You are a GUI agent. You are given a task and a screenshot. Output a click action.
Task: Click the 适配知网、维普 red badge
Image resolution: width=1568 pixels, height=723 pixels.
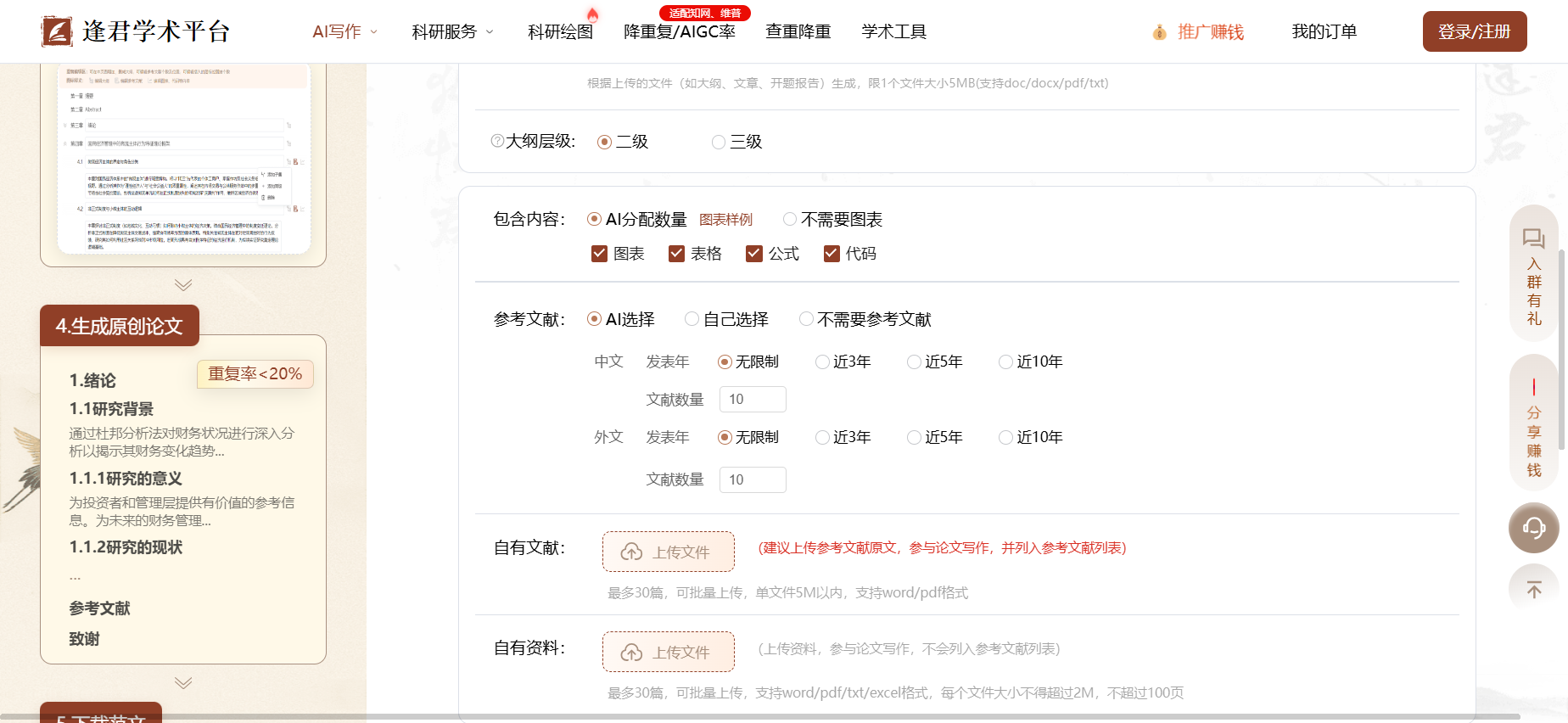coord(705,13)
